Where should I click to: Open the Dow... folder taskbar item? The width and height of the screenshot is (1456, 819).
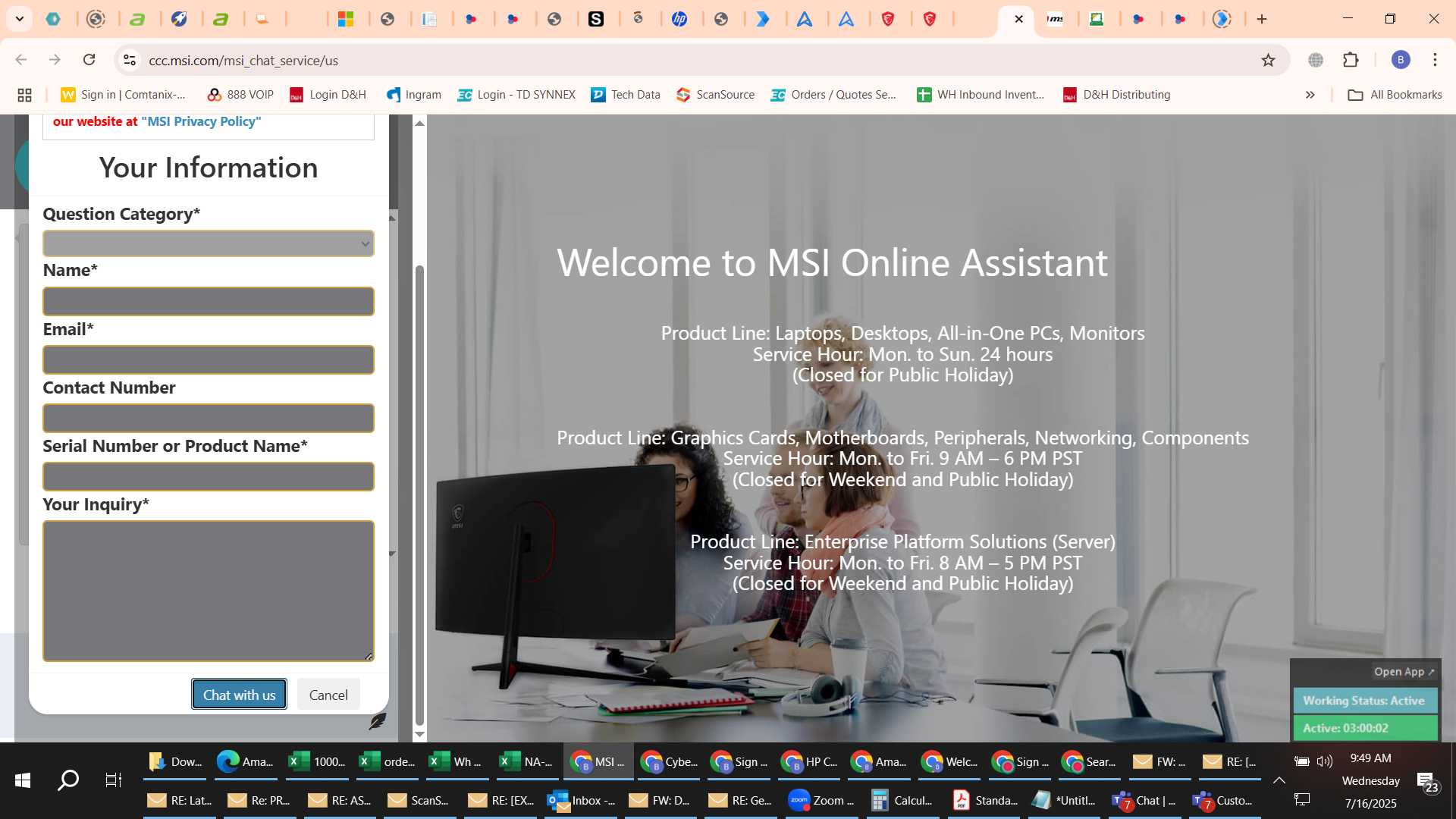[x=174, y=761]
